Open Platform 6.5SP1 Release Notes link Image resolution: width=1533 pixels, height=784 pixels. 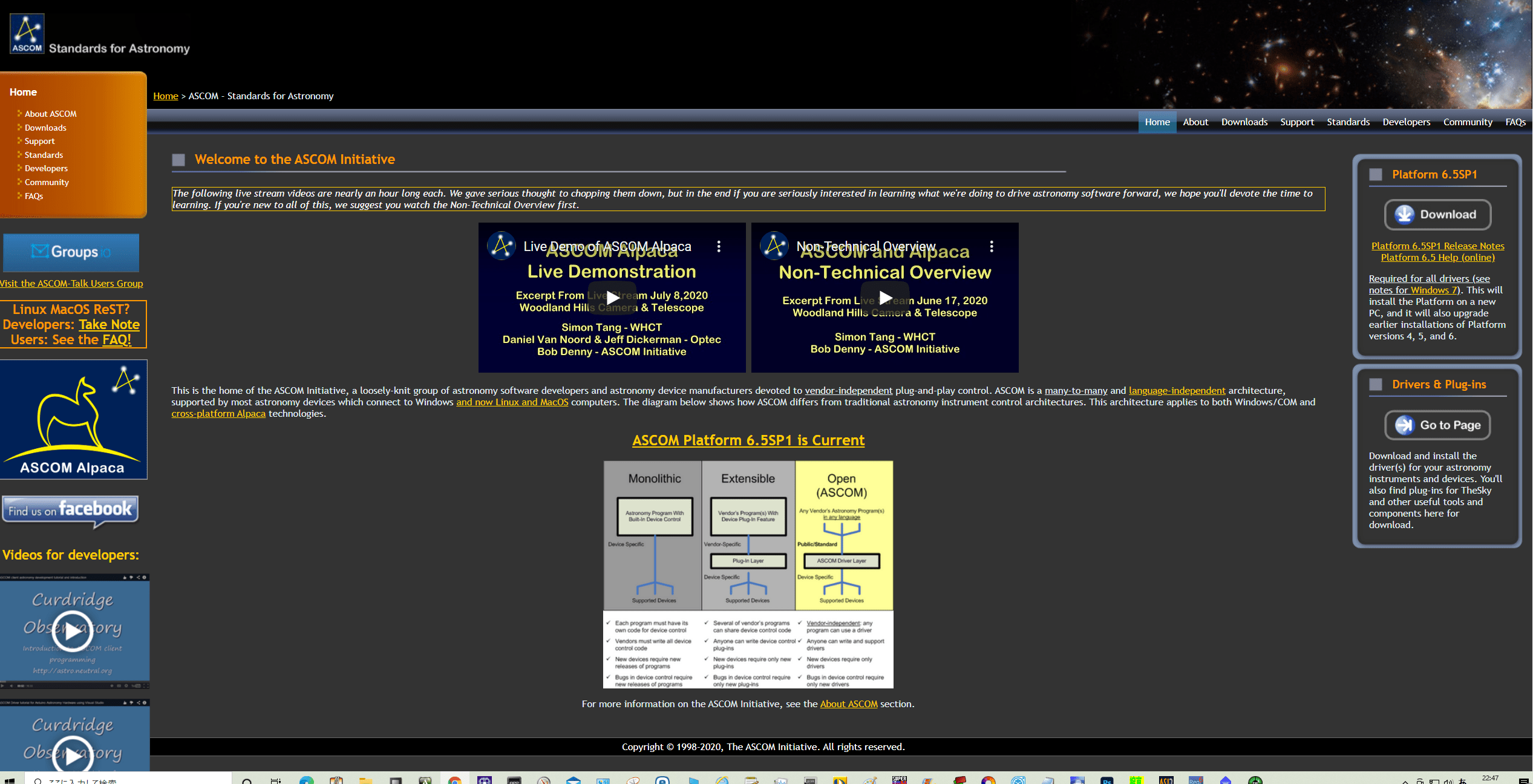1437,246
